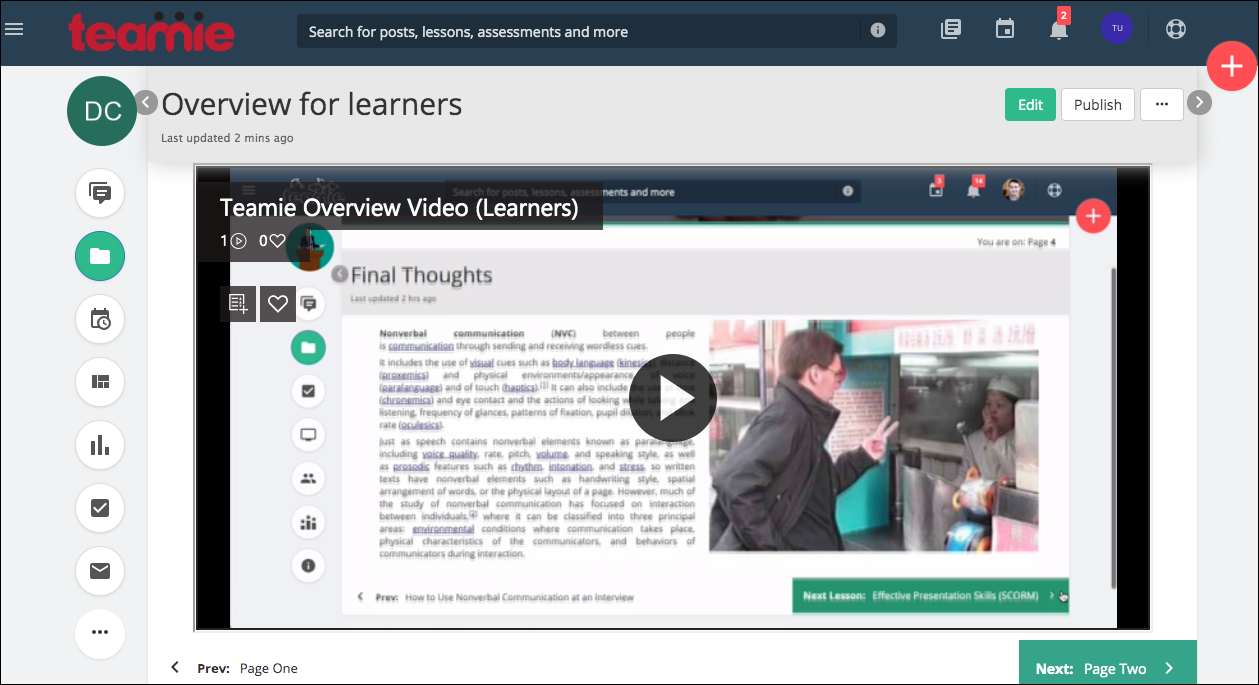Add the video to a playlist
Viewport: 1259px width, 685px height.
tap(238, 303)
